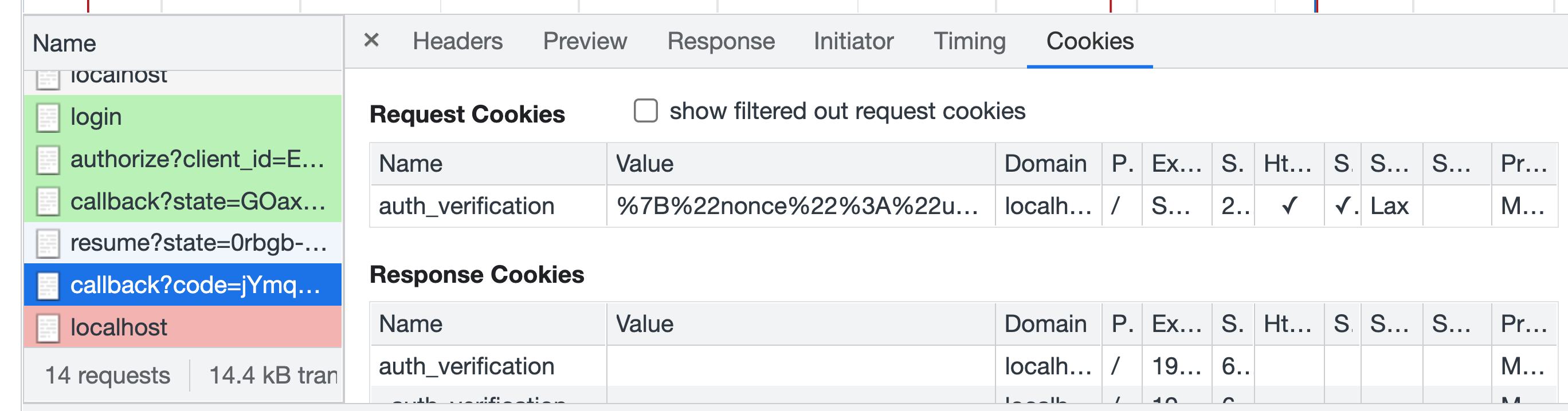Screen dimensions: 1568x411
Task: Click the icon beside the red localhost request
Action: 48,326
